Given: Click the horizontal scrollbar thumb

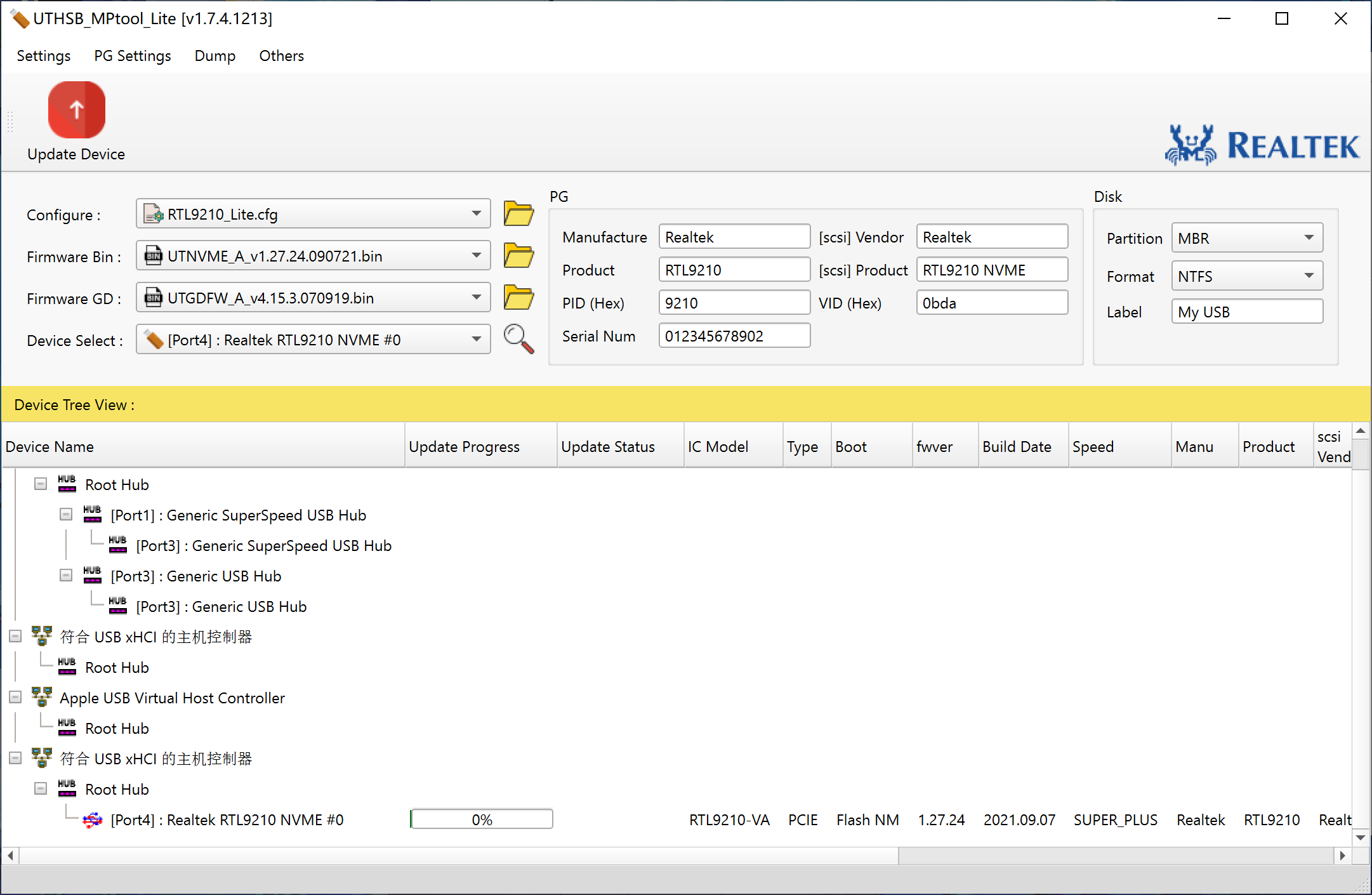Looking at the screenshot, I should click(x=458, y=856).
